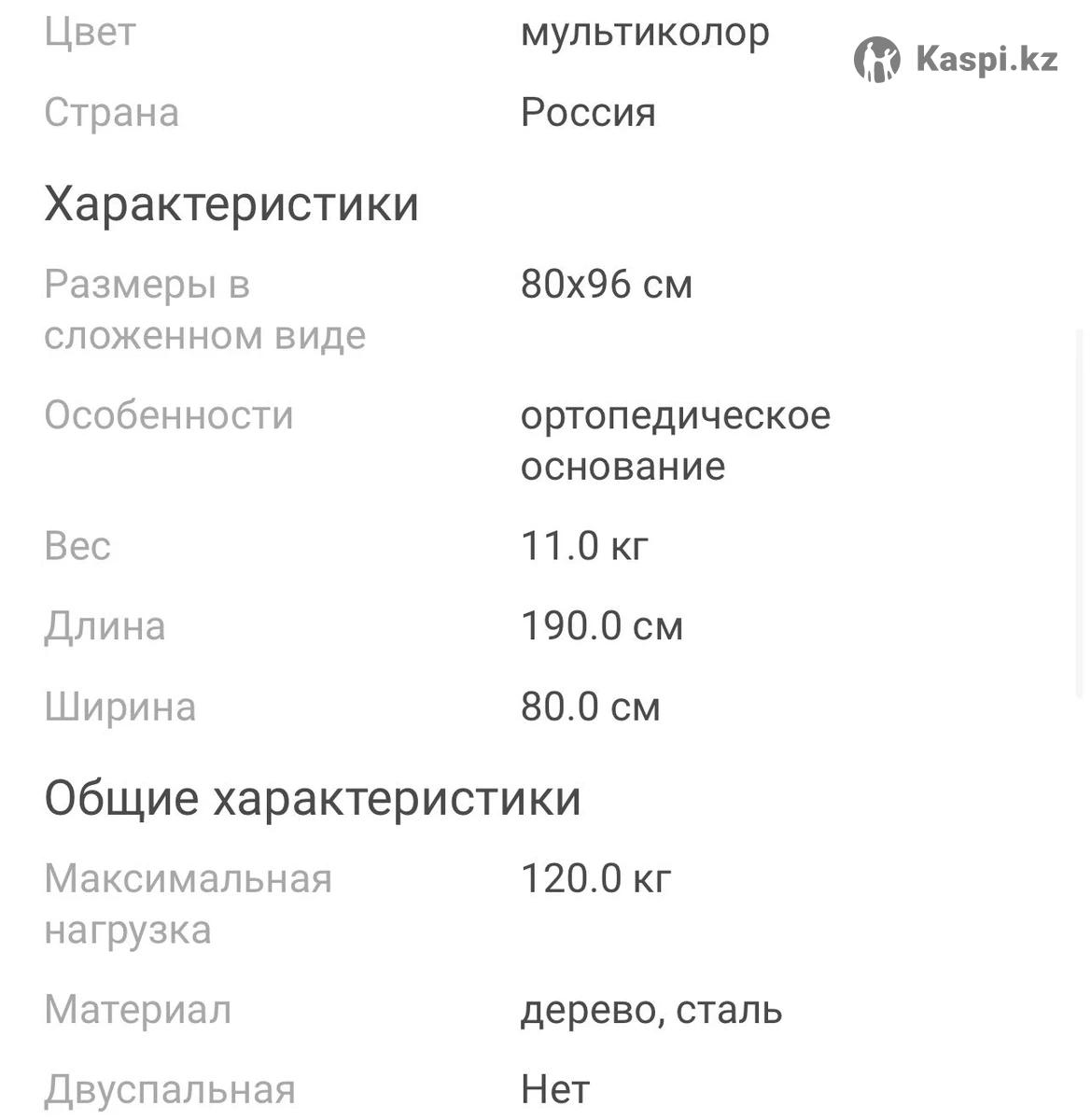Click the Длина row label
Image resolution: width=1091 pixels, height=1120 pixels.
(105, 626)
